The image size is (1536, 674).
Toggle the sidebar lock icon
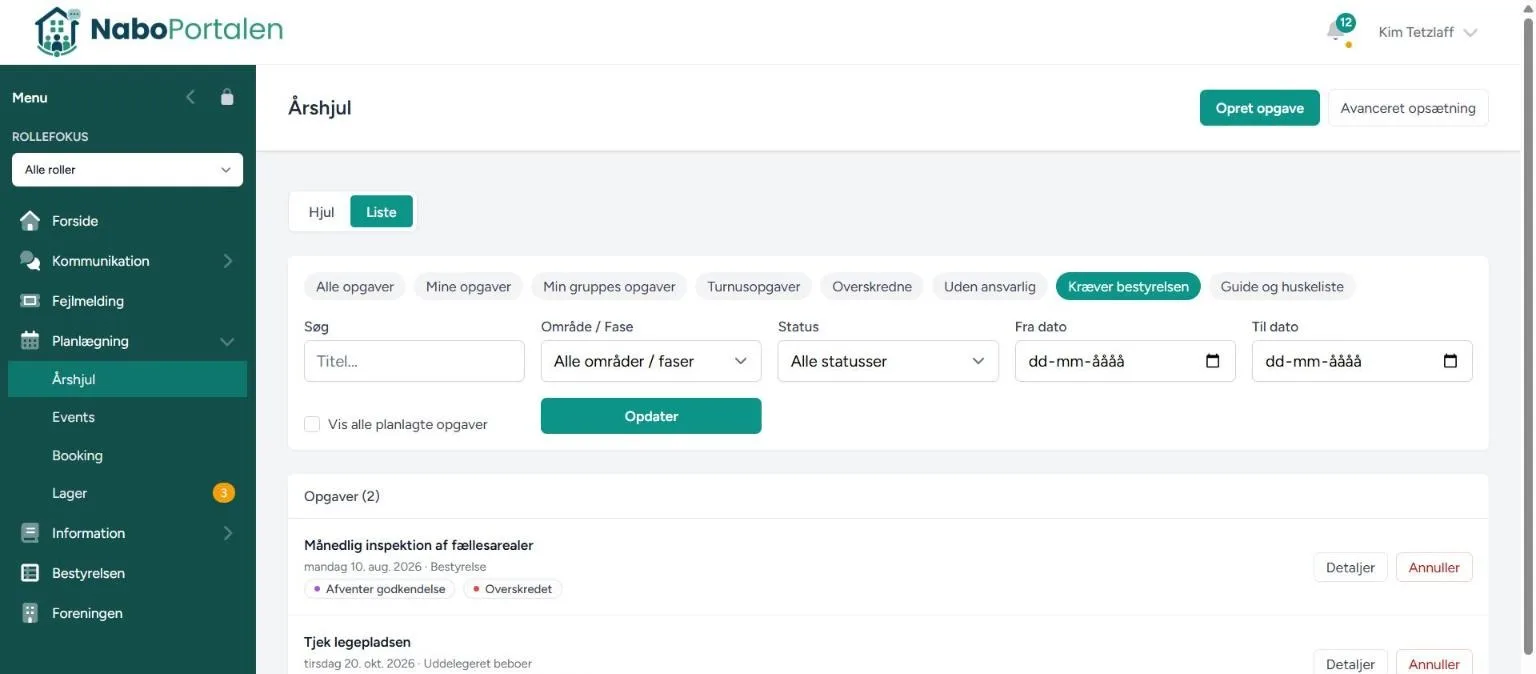(x=227, y=97)
